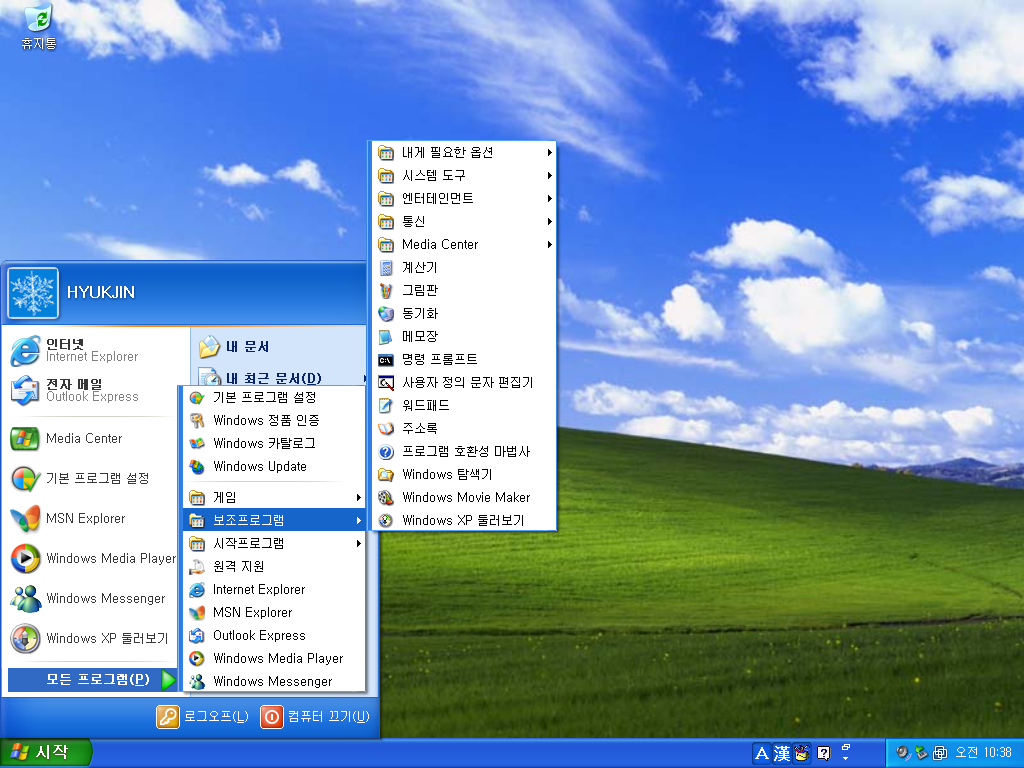The width and height of the screenshot is (1024, 768).
Task: Start 프로그램 호환성 마법사
Action: click(464, 451)
